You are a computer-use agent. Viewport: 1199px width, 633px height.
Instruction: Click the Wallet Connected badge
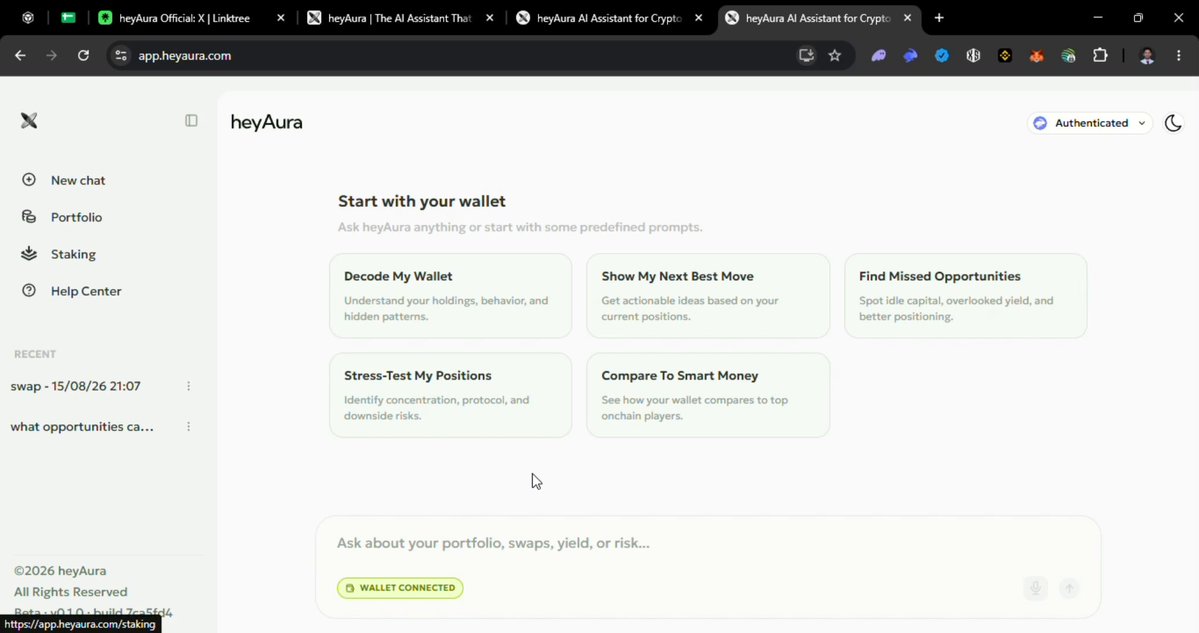click(400, 588)
